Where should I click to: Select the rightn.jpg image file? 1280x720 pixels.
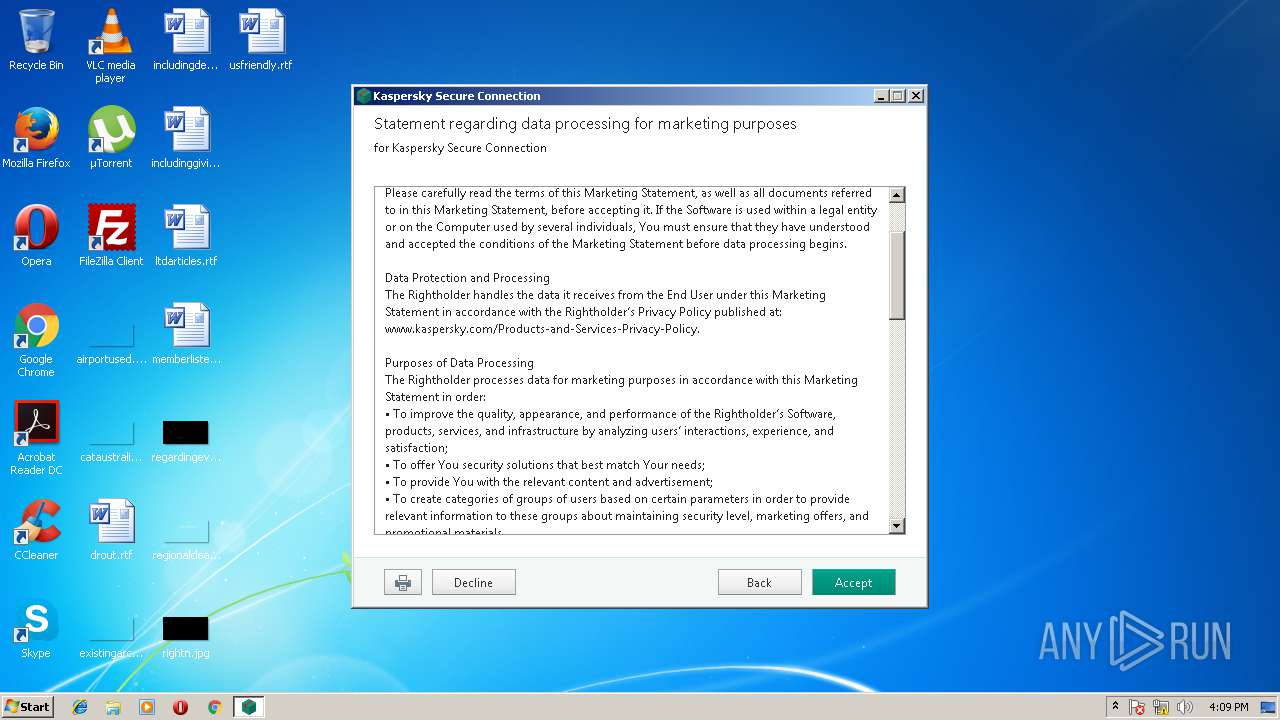(185, 636)
